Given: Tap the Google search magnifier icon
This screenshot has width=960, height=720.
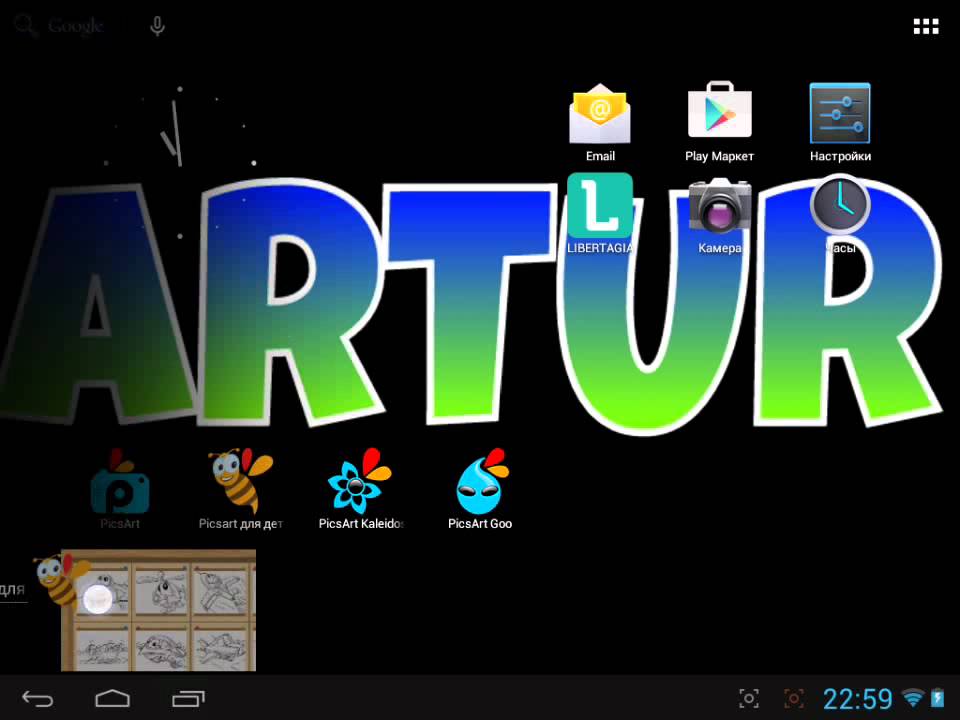Looking at the screenshot, I should (x=24, y=26).
